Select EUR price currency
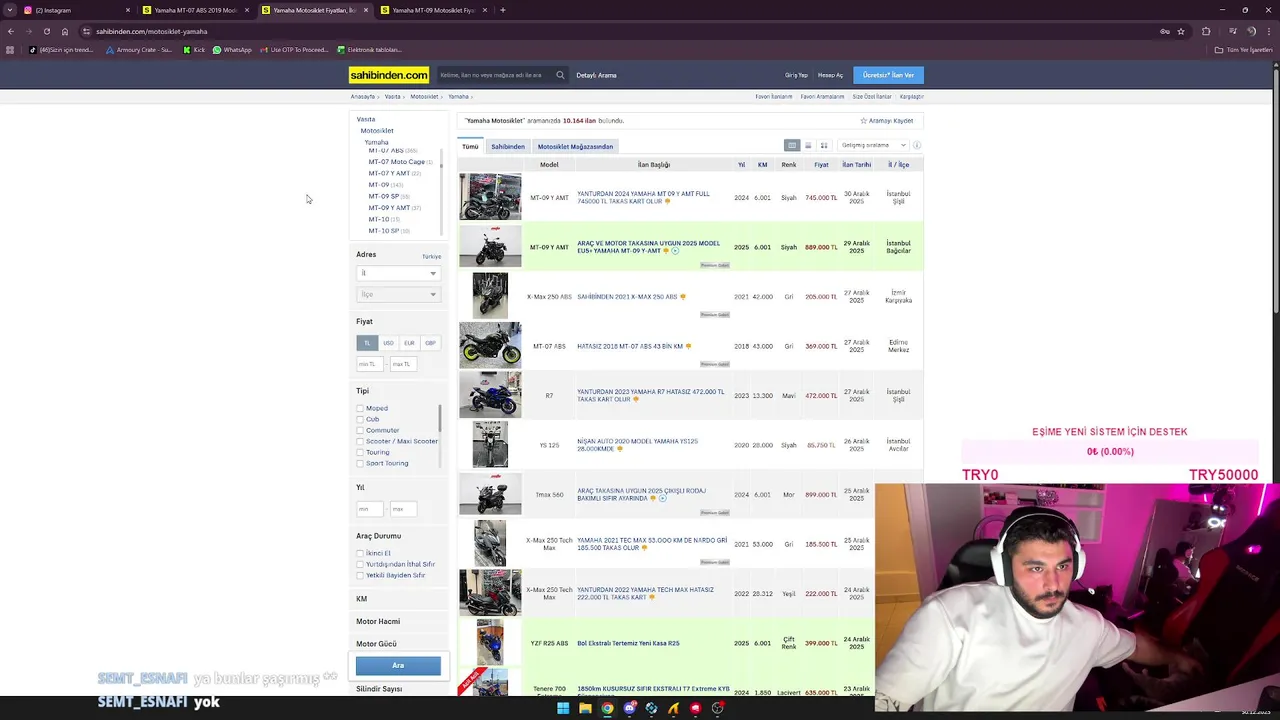 [409, 343]
